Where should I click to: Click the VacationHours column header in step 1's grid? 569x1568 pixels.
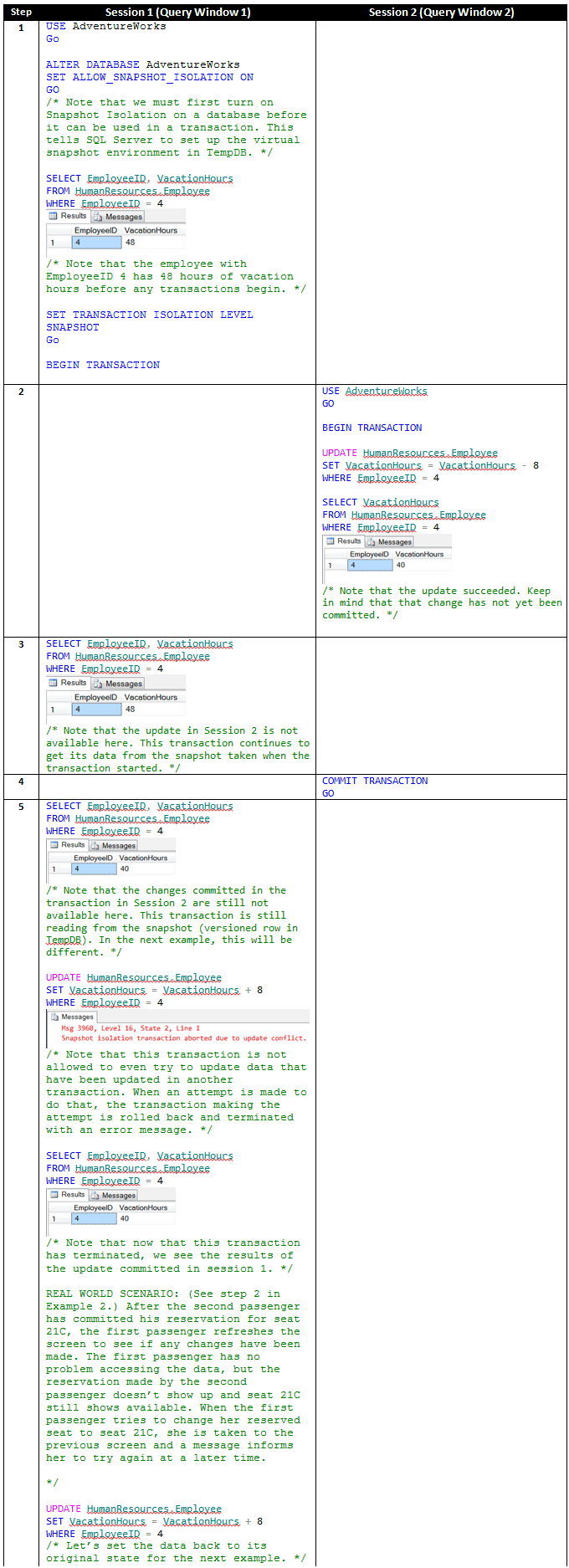[151, 230]
